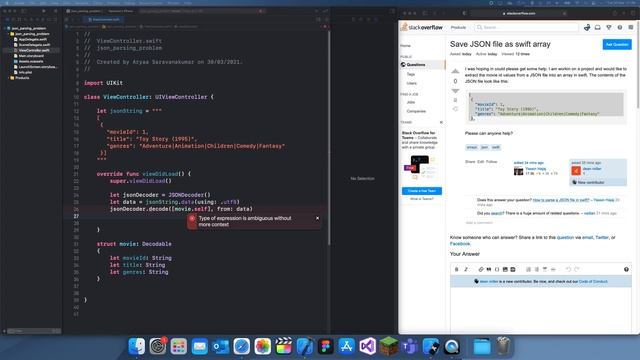Open the blue folder stack in Dock
The width and height of the screenshot is (640, 360).
click(x=482, y=347)
